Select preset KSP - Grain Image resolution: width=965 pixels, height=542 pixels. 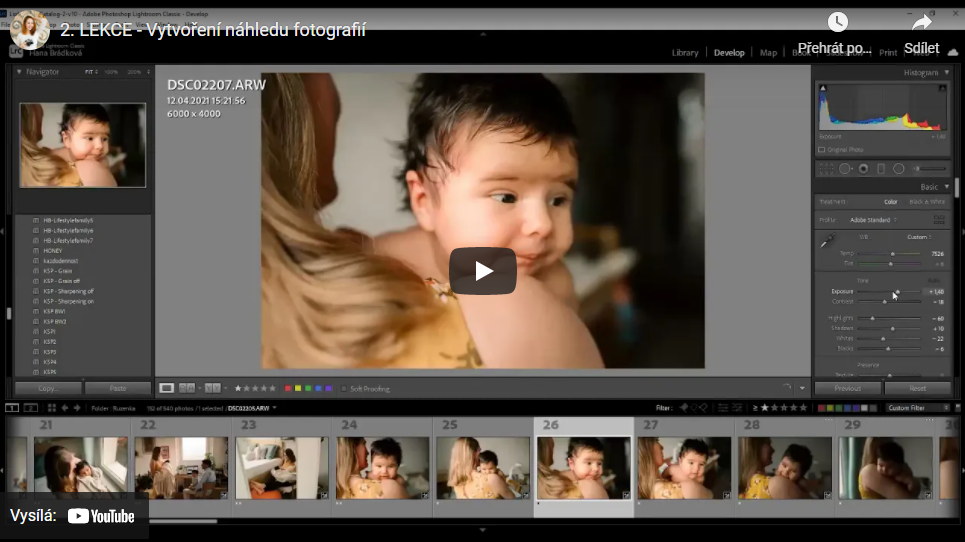click(x=58, y=271)
